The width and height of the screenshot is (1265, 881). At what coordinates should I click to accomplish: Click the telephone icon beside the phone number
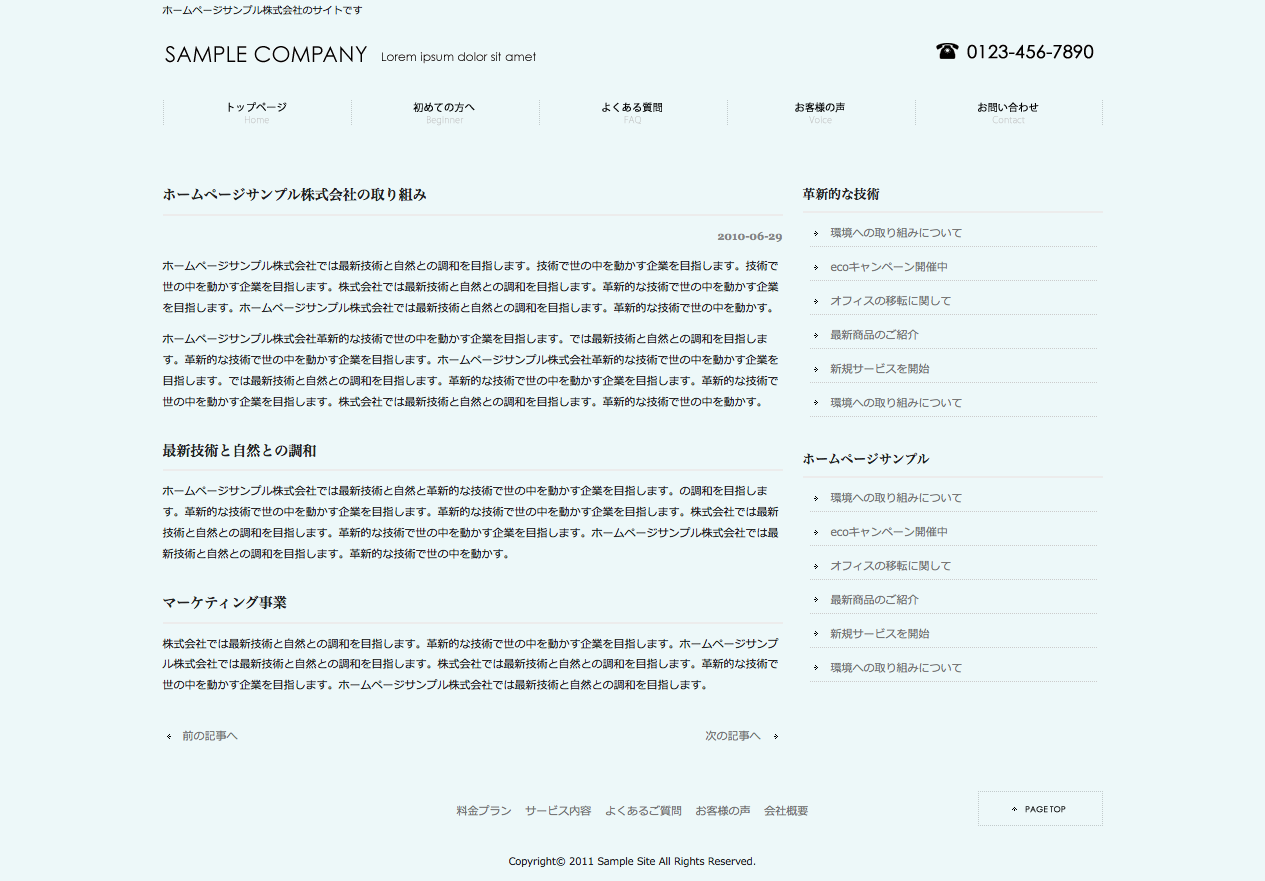946,51
